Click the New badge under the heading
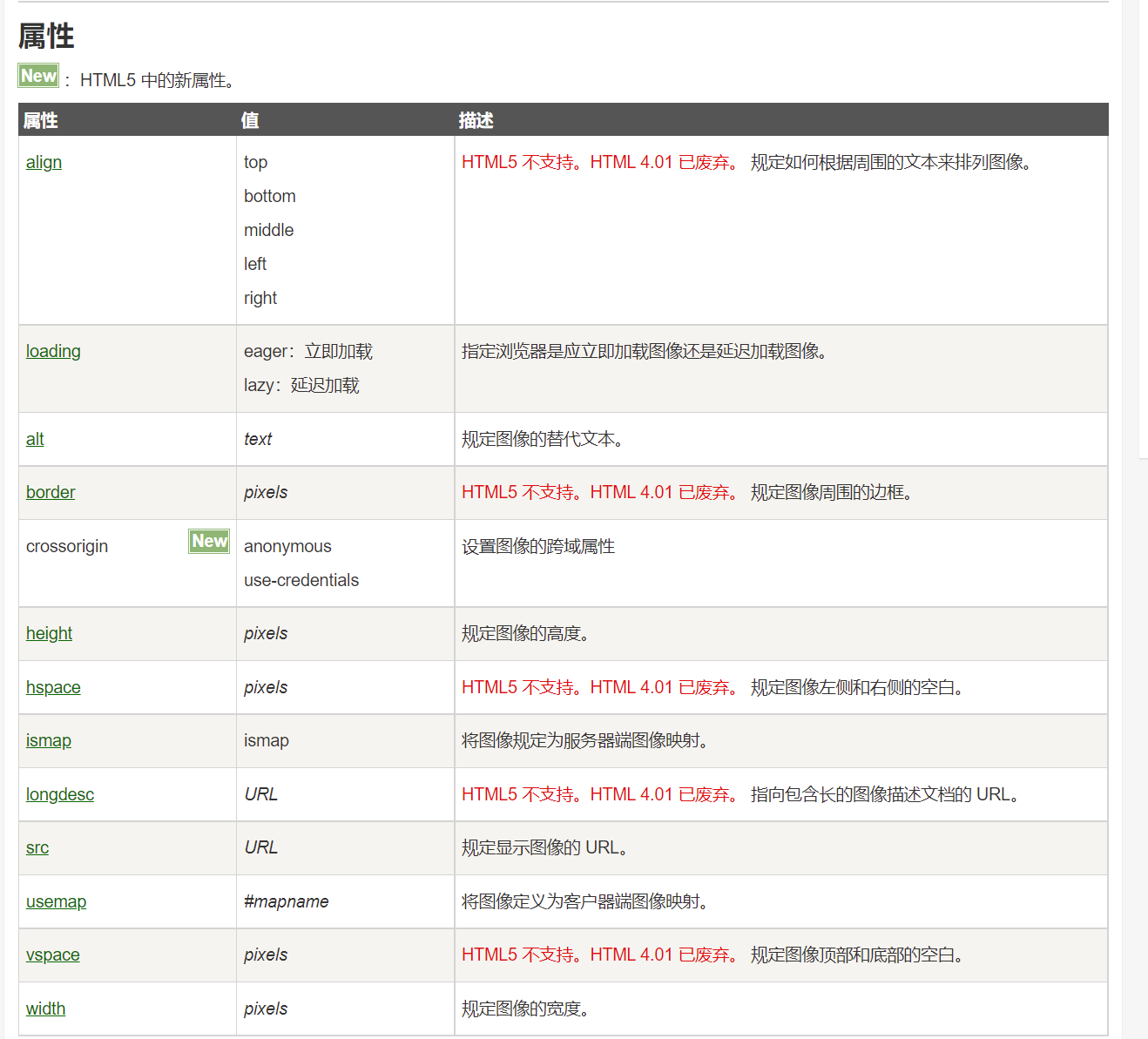The width and height of the screenshot is (1148, 1039). 38,76
